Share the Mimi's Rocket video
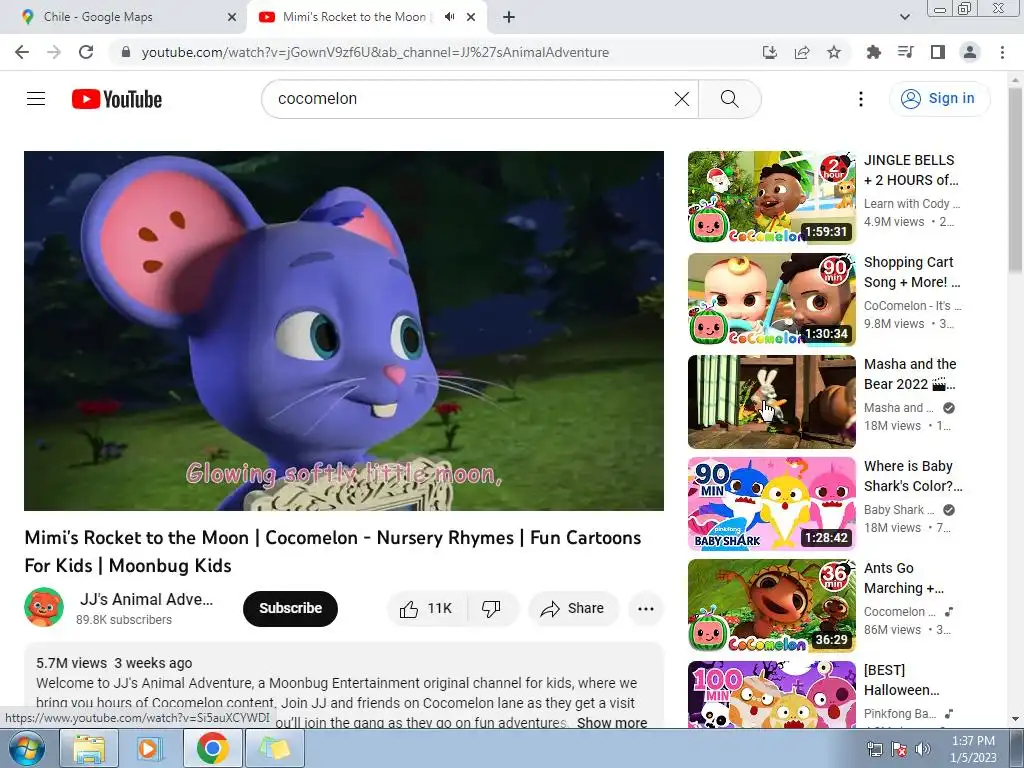This screenshot has height=768, width=1024. pos(573,609)
